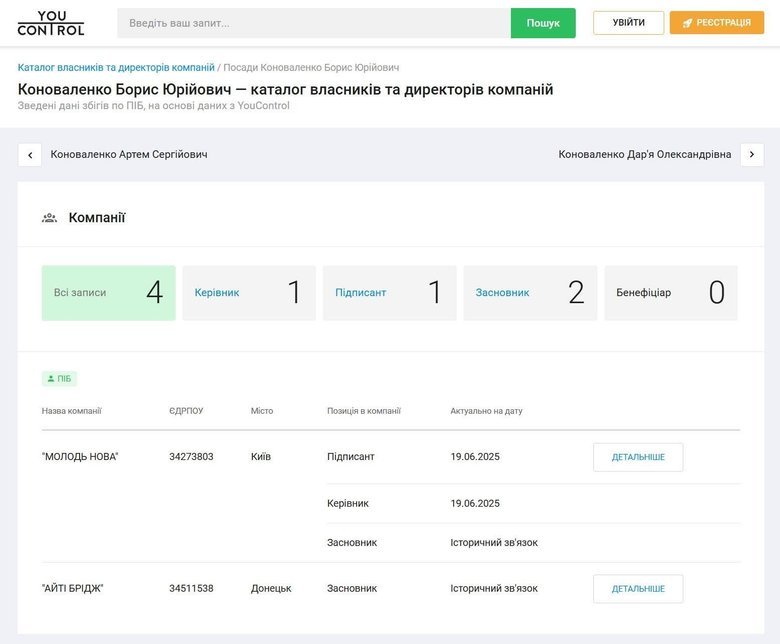
Task: Click the Актуально на дату column header
Action: pyautogui.click(x=487, y=411)
